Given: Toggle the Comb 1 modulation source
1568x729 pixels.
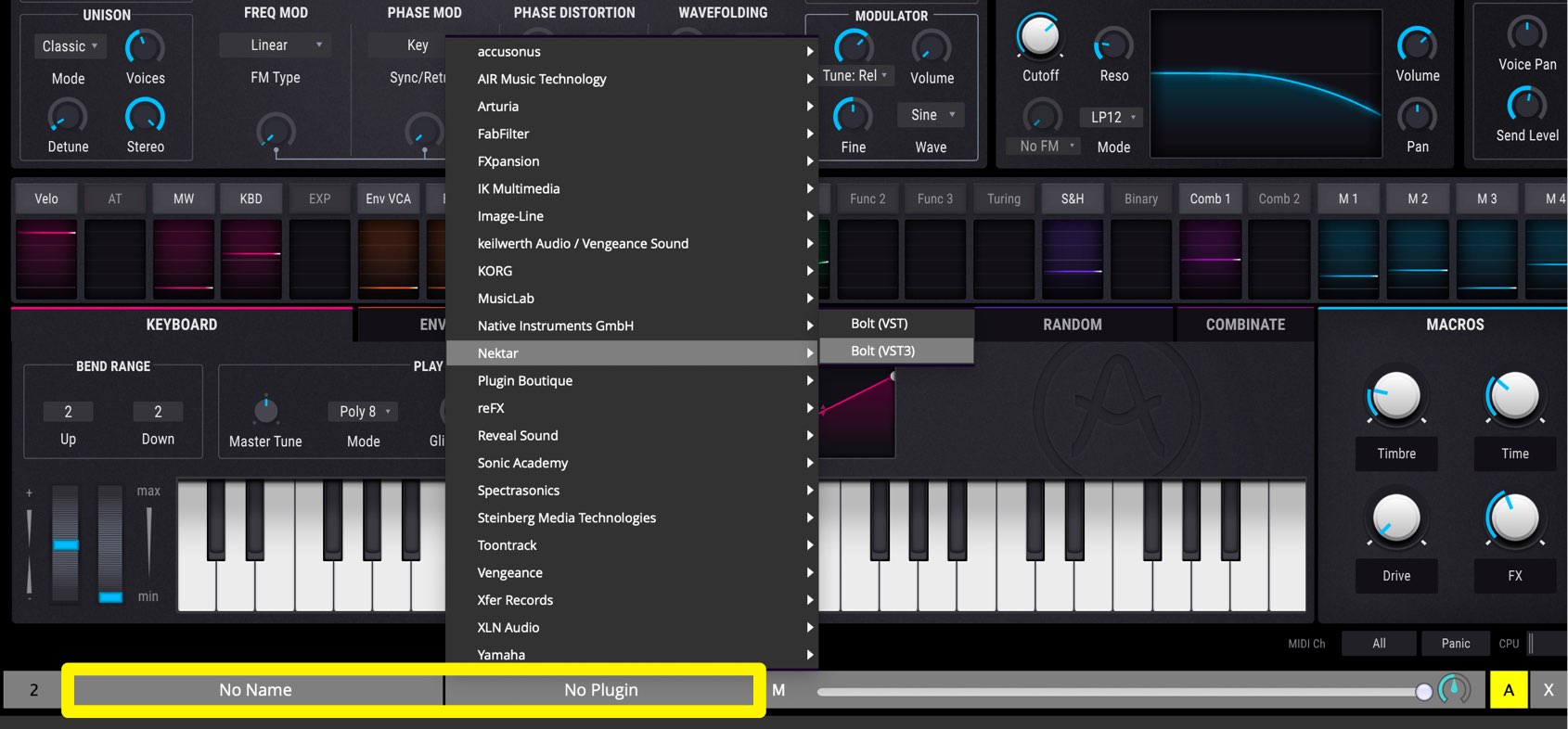Looking at the screenshot, I should point(1210,198).
